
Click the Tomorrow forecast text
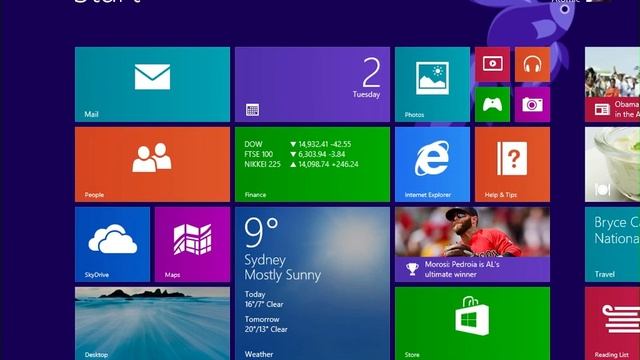[266, 324]
